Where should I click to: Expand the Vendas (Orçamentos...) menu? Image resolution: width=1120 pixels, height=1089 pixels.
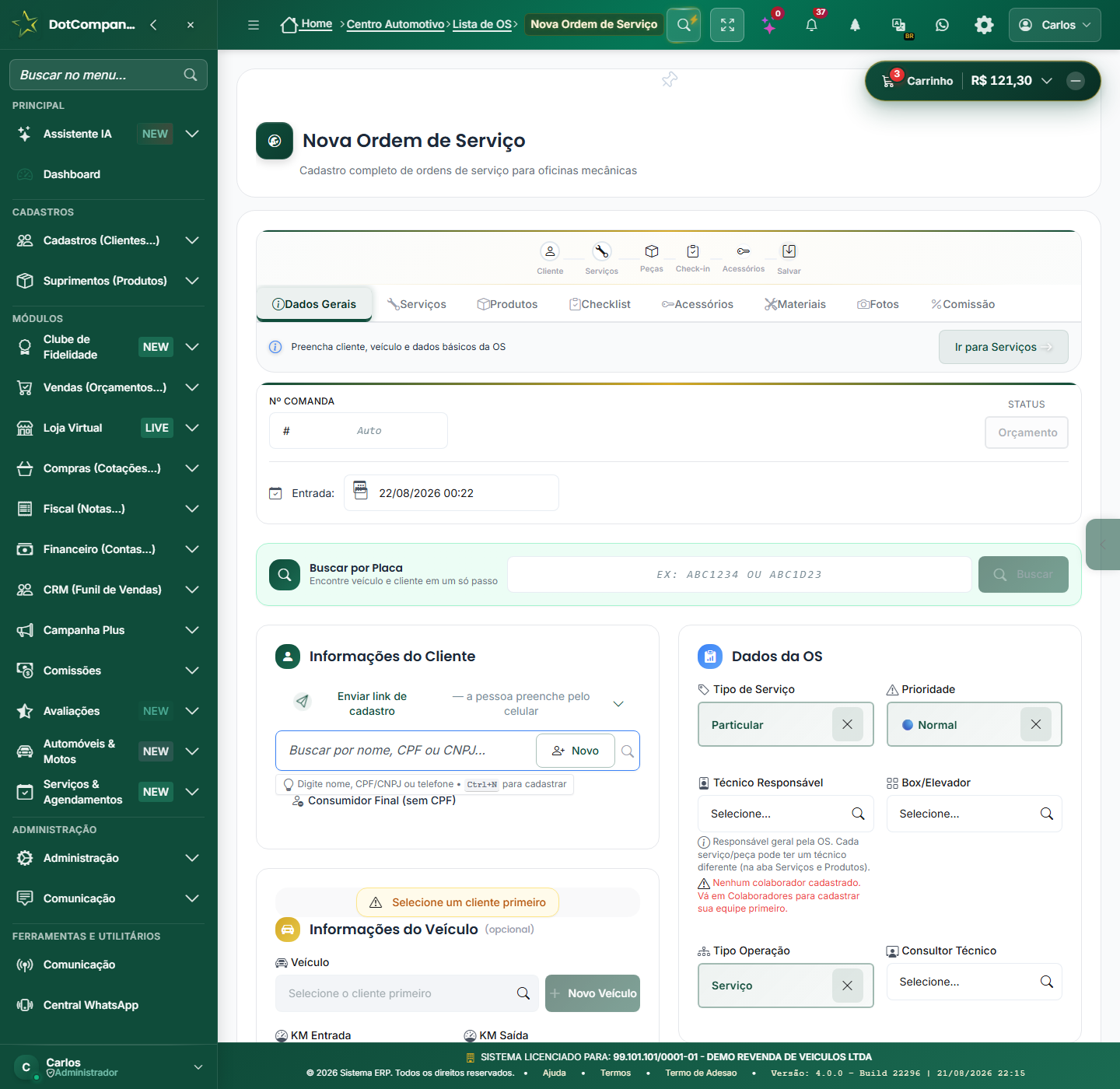(x=192, y=387)
